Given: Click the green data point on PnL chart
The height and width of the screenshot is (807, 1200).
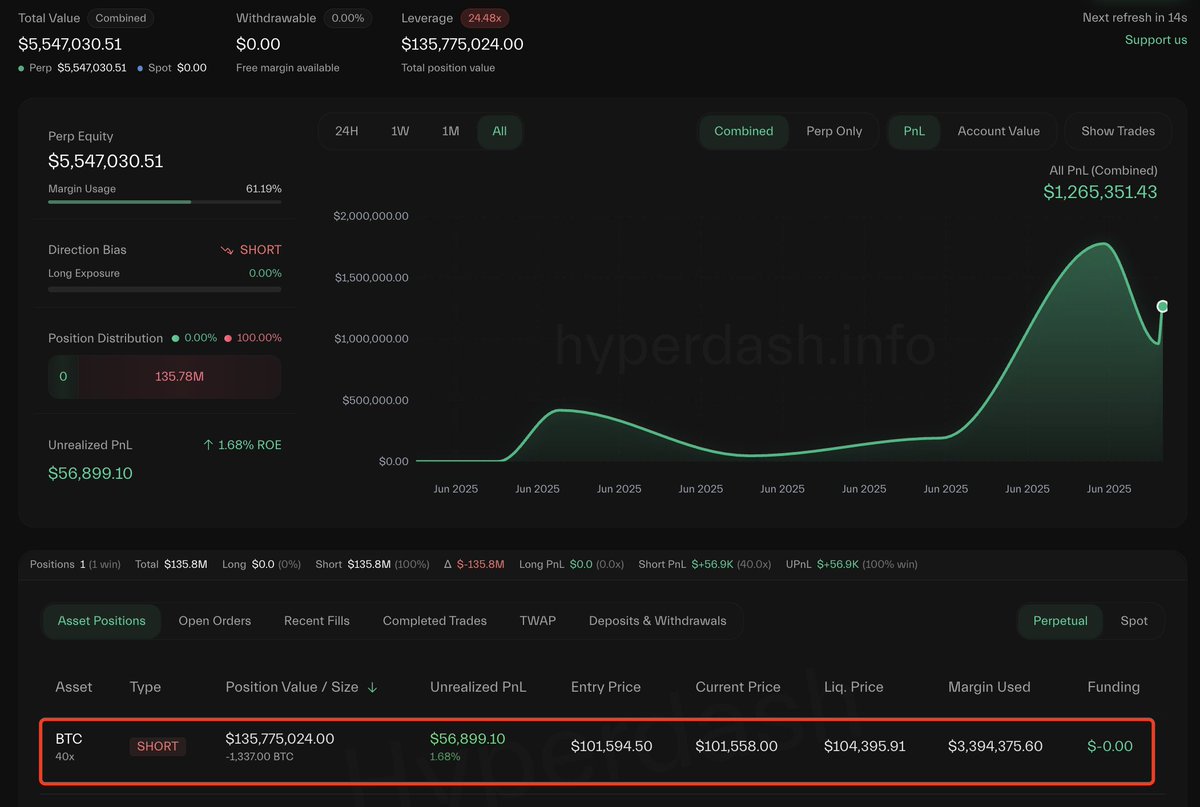Looking at the screenshot, I should [1161, 306].
